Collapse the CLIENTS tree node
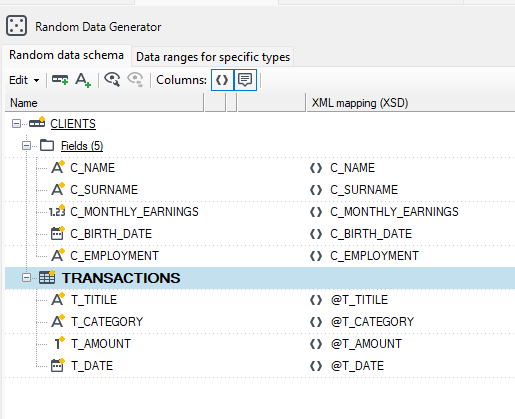 click(16, 124)
